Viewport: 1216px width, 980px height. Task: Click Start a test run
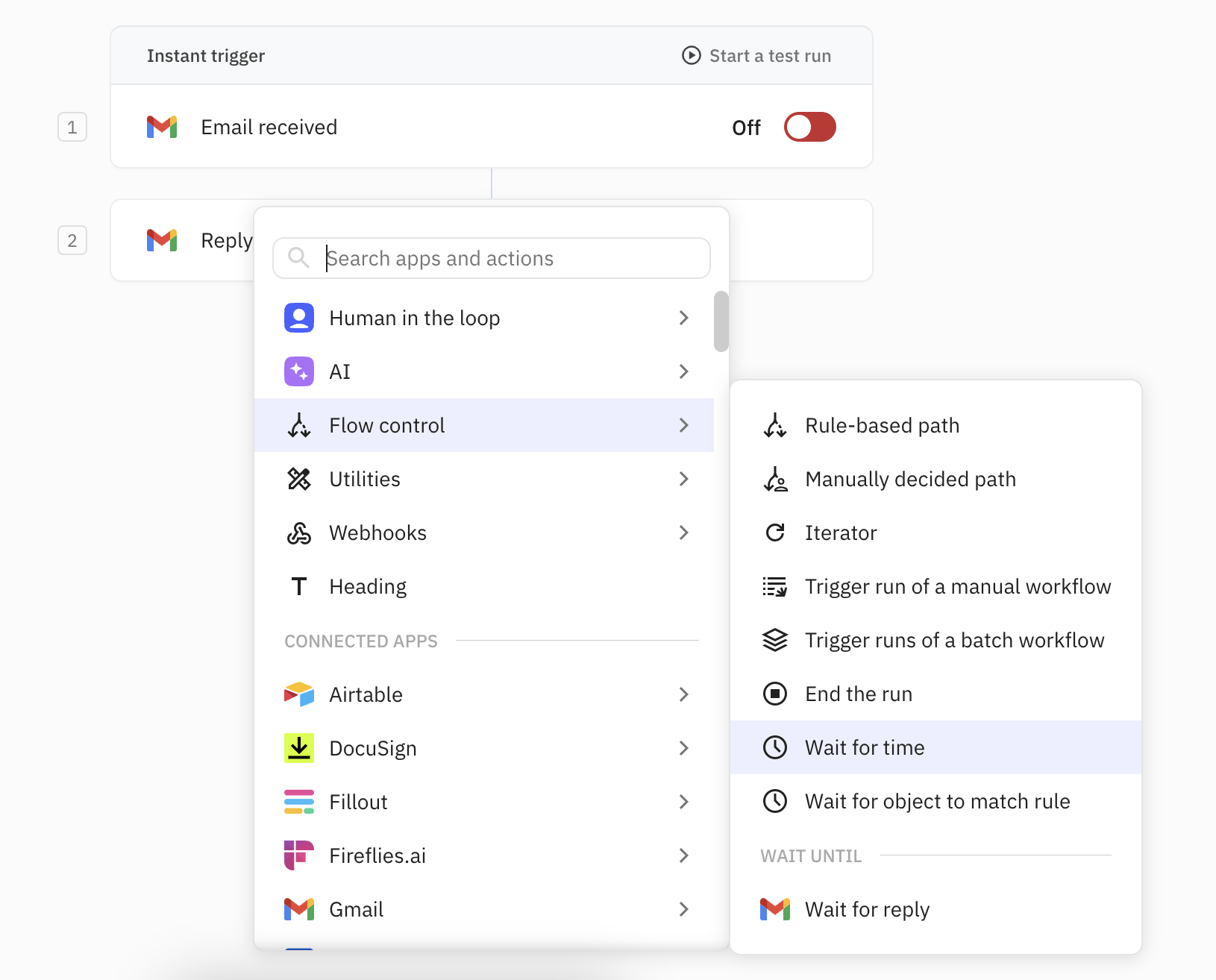pyautogui.click(x=756, y=55)
